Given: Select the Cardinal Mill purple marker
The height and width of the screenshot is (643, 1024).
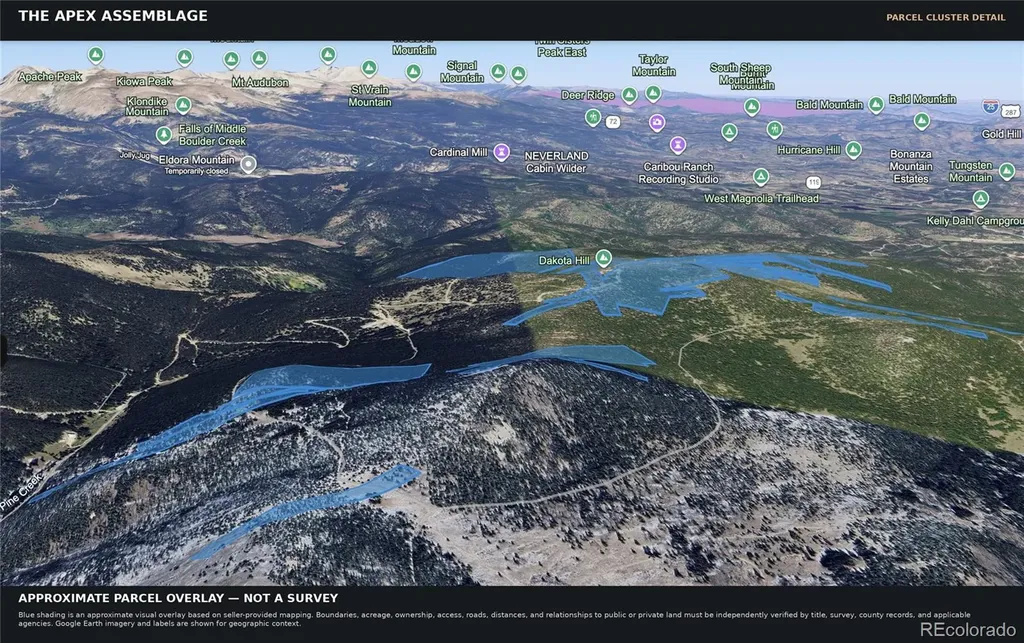Looking at the screenshot, I should tap(501, 152).
